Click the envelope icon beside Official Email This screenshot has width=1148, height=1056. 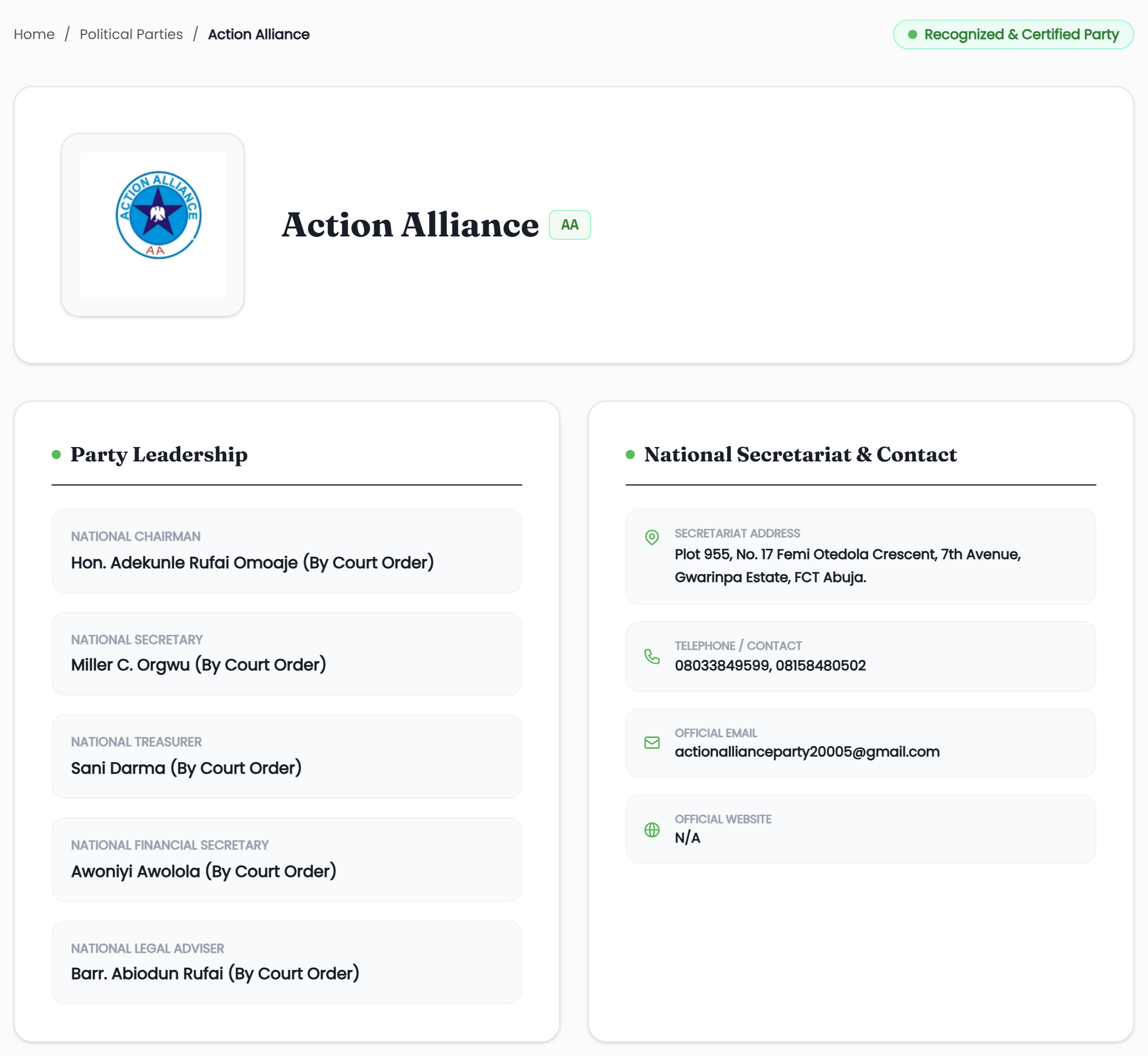651,743
